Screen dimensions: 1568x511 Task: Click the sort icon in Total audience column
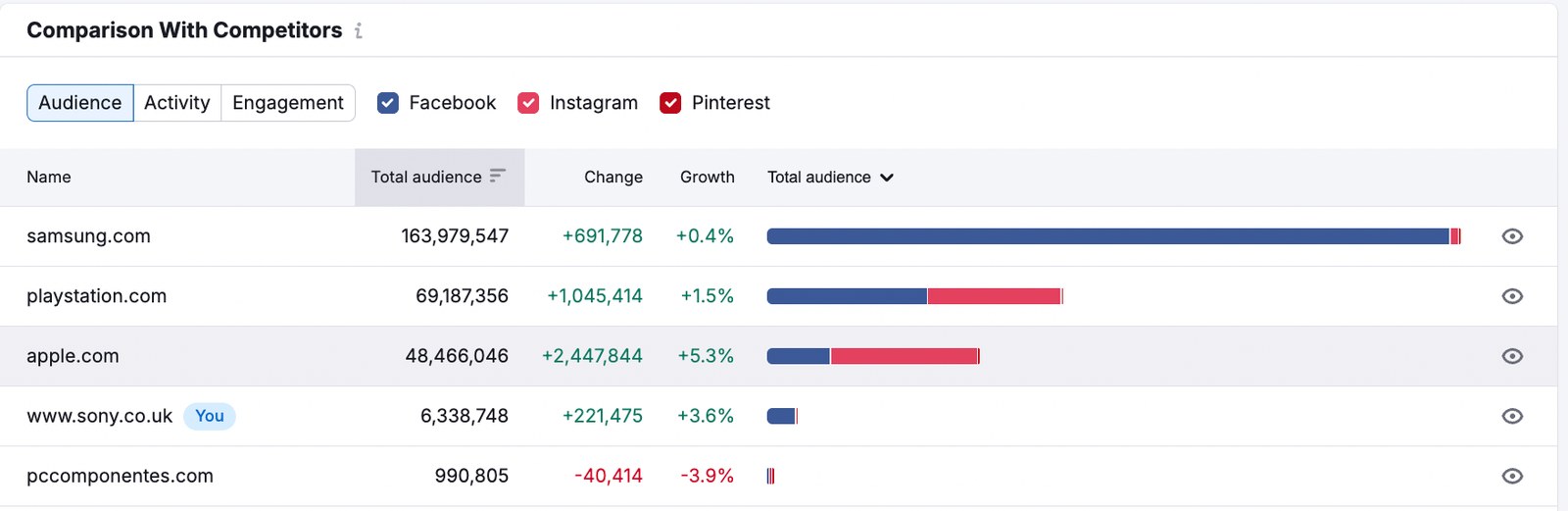[x=498, y=177]
